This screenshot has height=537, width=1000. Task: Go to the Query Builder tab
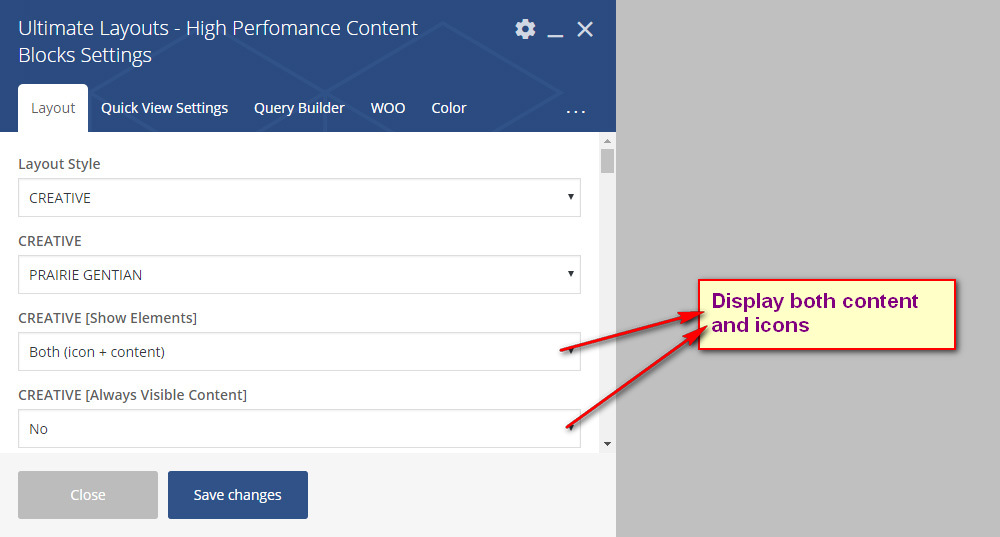point(299,108)
